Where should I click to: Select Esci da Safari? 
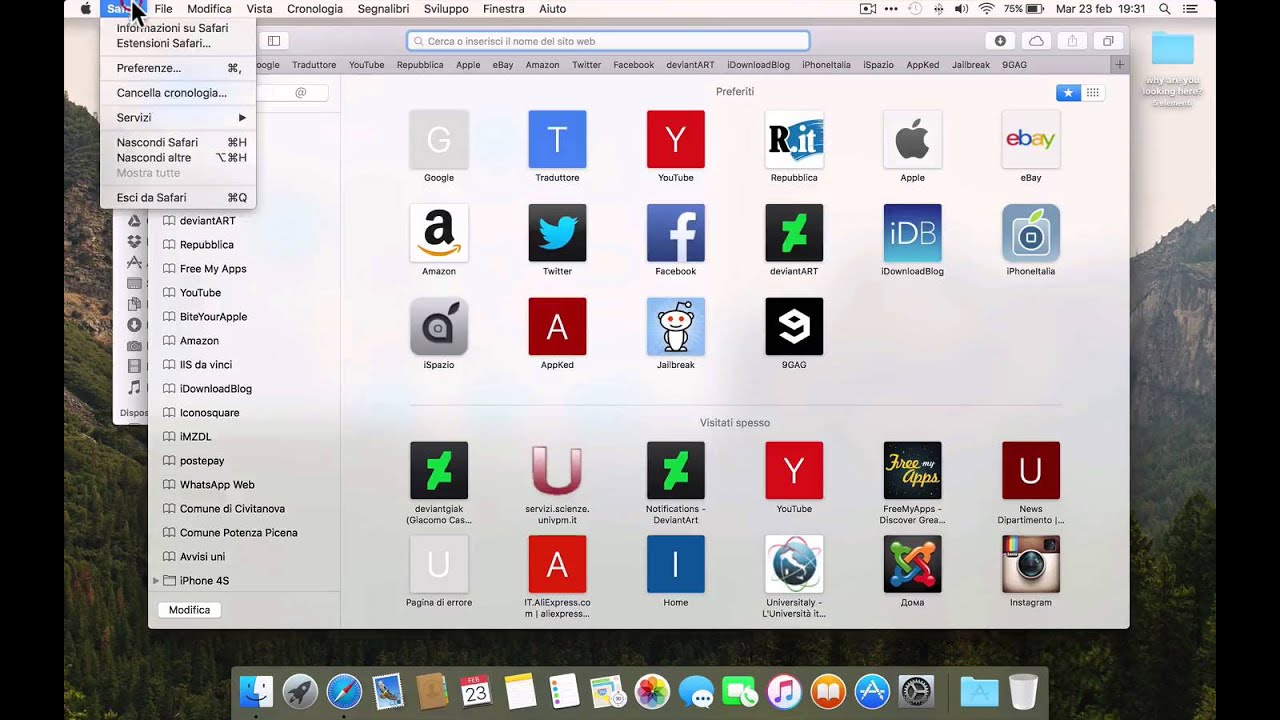pyautogui.click(x=178, y=198)
